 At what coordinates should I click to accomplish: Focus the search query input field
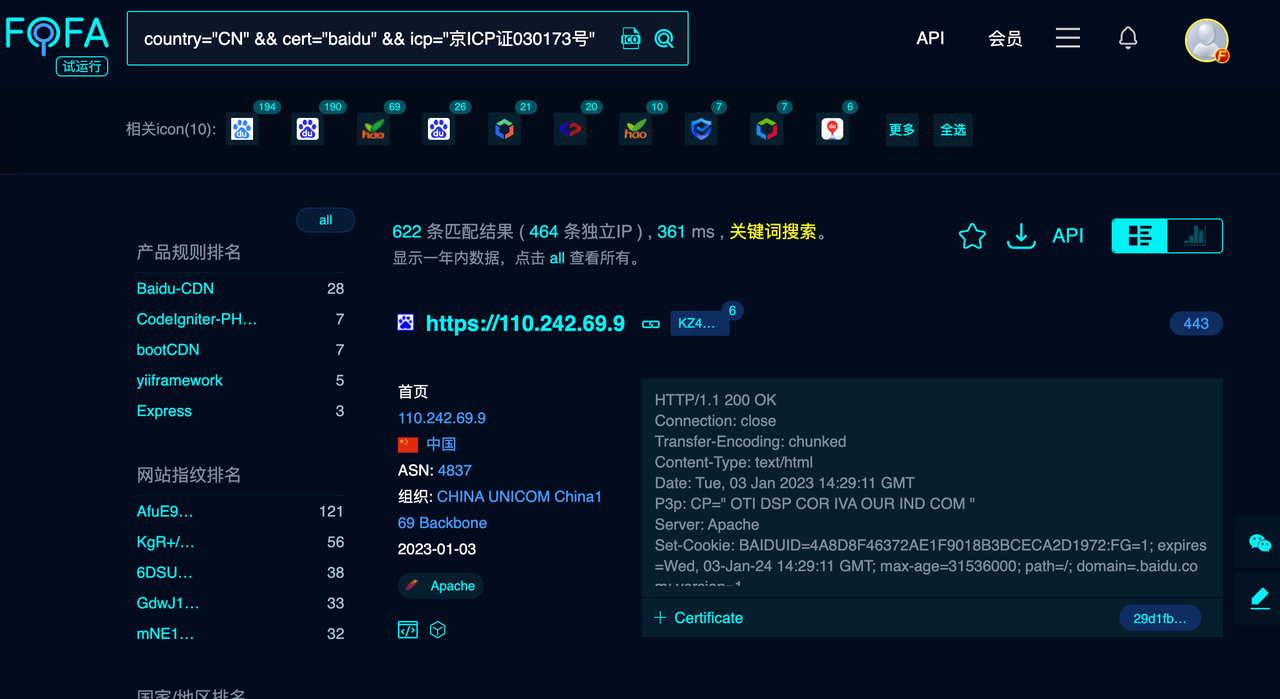[x=370, y=39]
